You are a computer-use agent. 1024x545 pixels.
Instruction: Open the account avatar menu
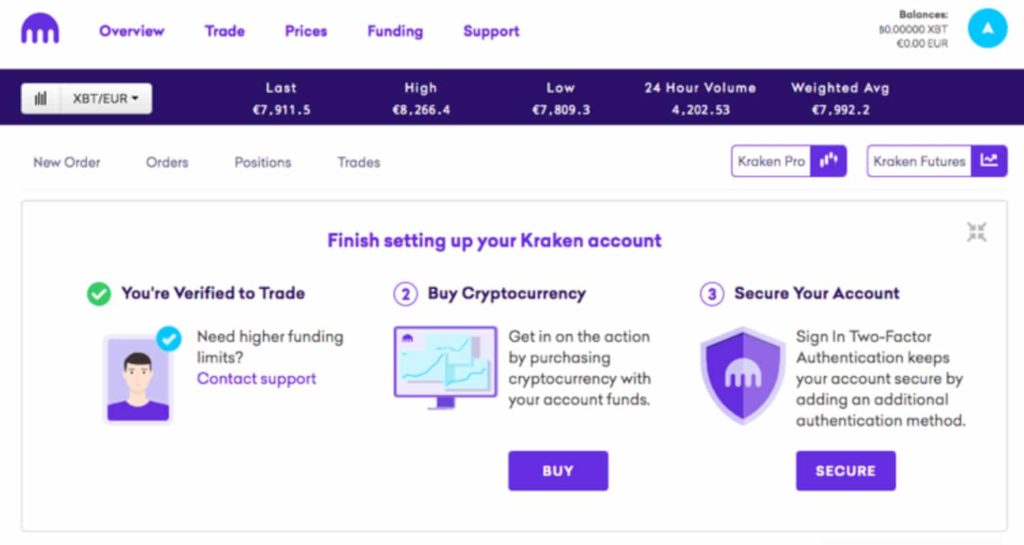(x=987, y=28)
